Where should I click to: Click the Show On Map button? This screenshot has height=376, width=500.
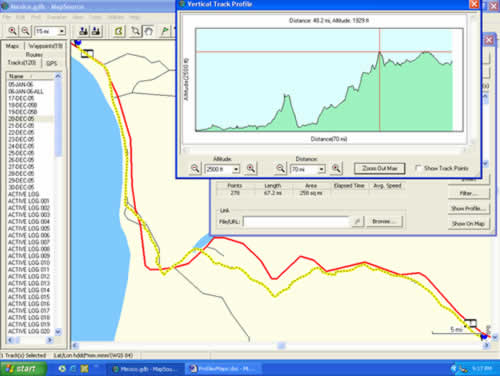coord(468,224)
